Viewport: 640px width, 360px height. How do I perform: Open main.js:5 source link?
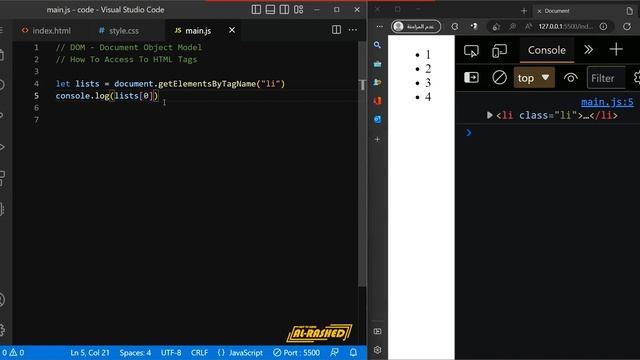pyautogui.click(x=607, y=102)
